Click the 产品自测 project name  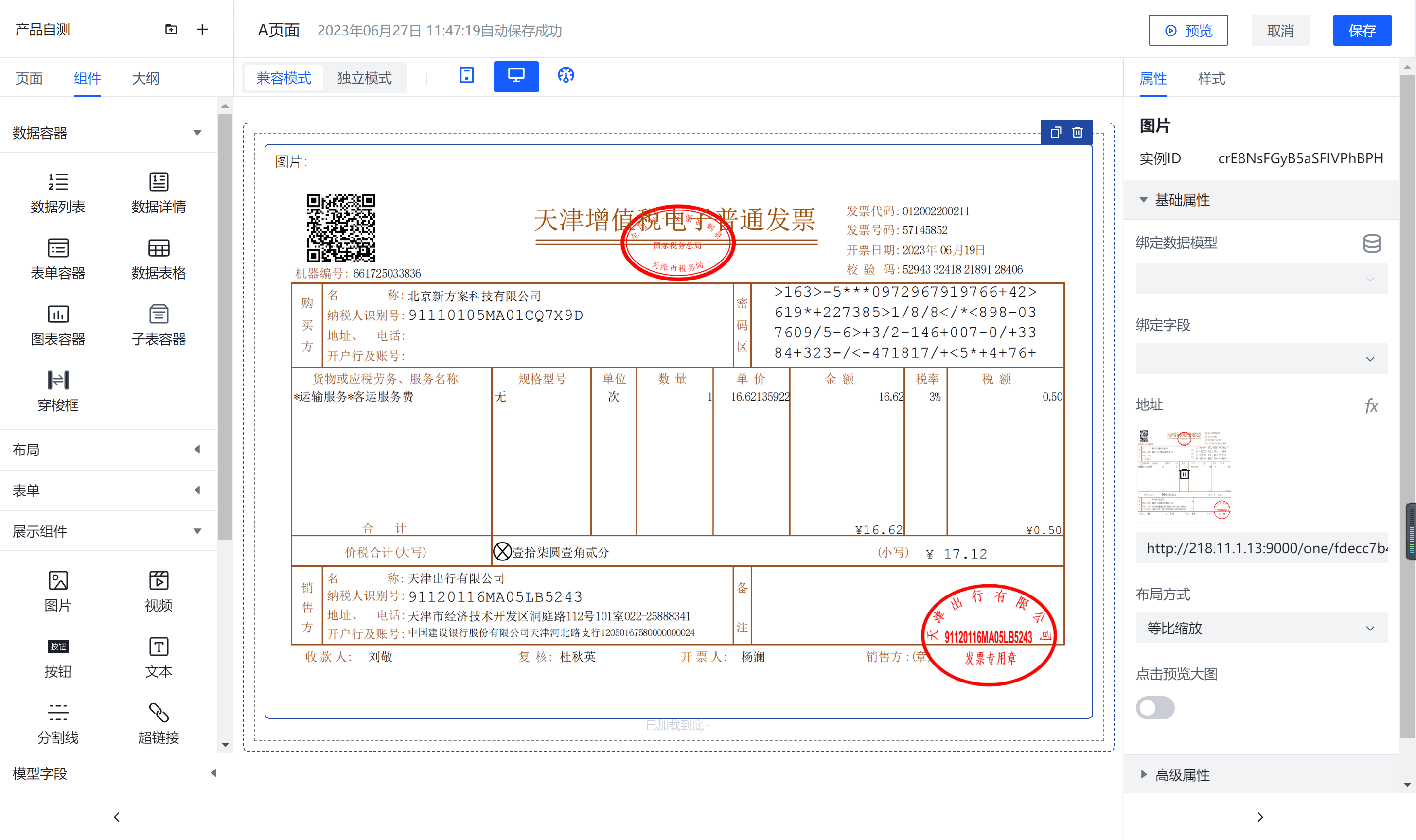pyautogui.click(x=42, y=30)
